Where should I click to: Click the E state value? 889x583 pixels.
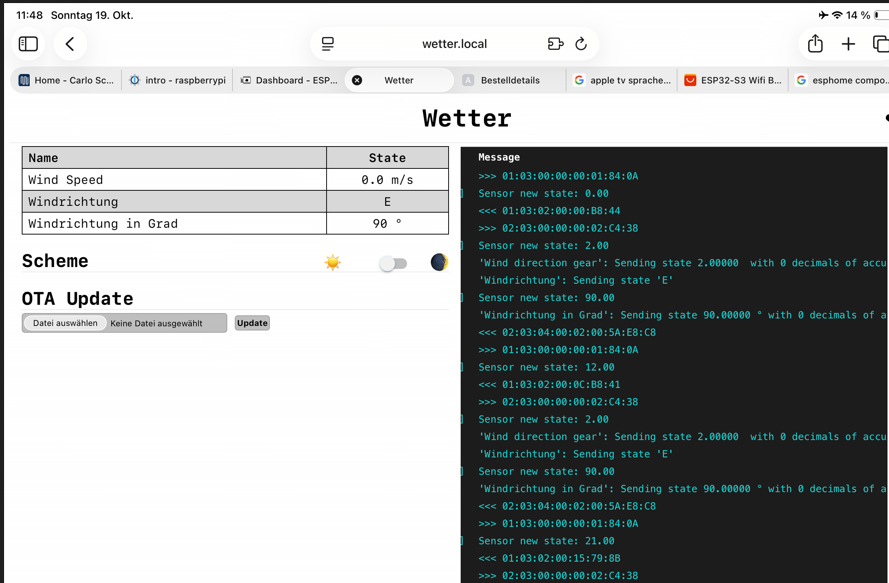pyautogui.click(x=387, y=202)
